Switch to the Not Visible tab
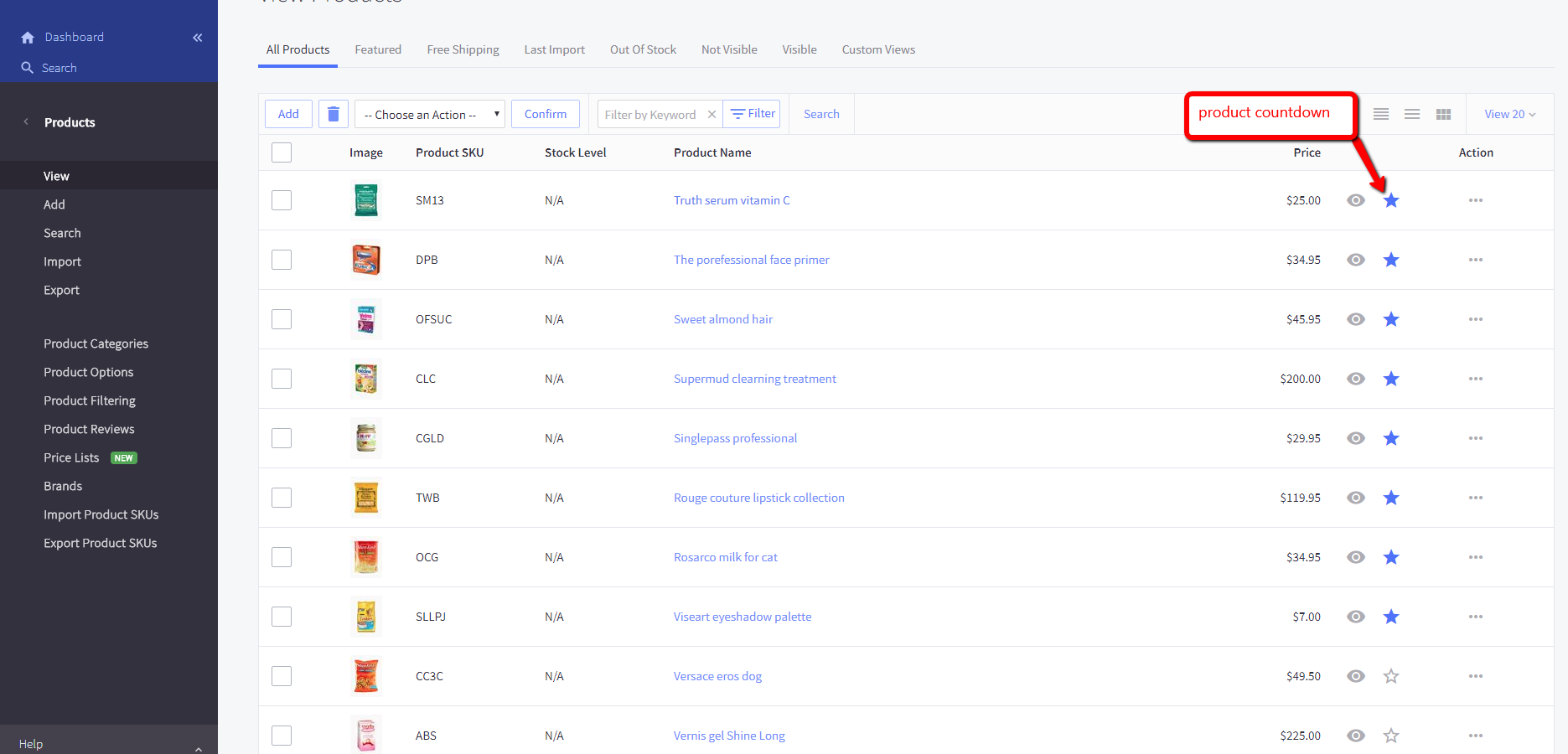The height and width of the screenshot is (754, 1568). [729, 49]
